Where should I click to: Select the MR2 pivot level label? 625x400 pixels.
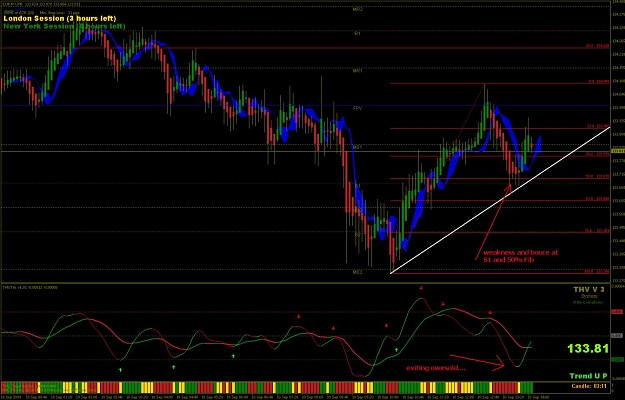tap(358, 9)
